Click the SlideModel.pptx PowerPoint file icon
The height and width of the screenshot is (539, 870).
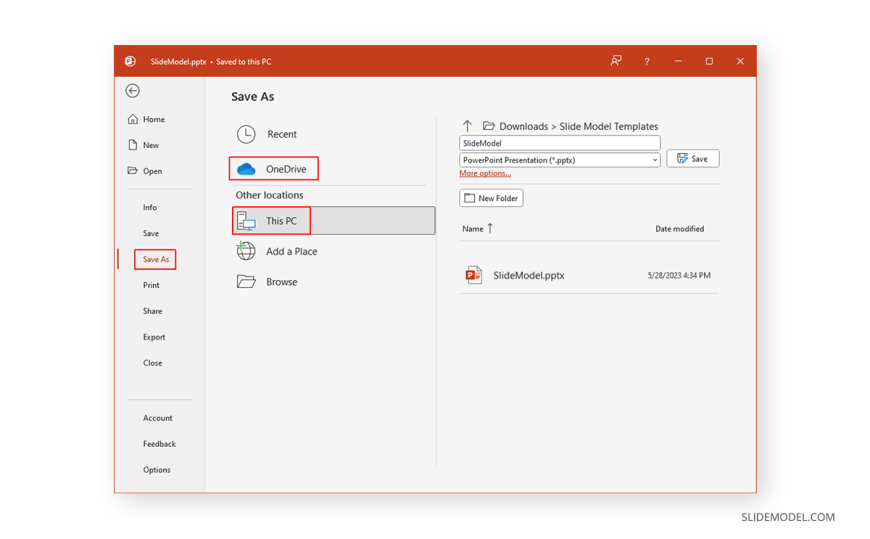tap(474, 275)
